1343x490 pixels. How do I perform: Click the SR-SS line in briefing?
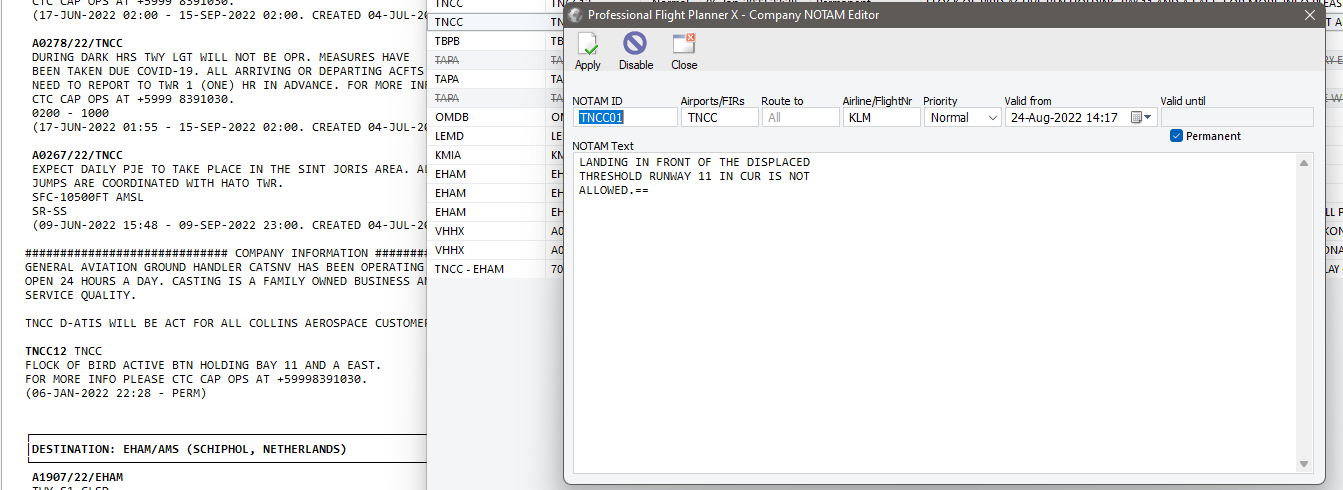49,212
